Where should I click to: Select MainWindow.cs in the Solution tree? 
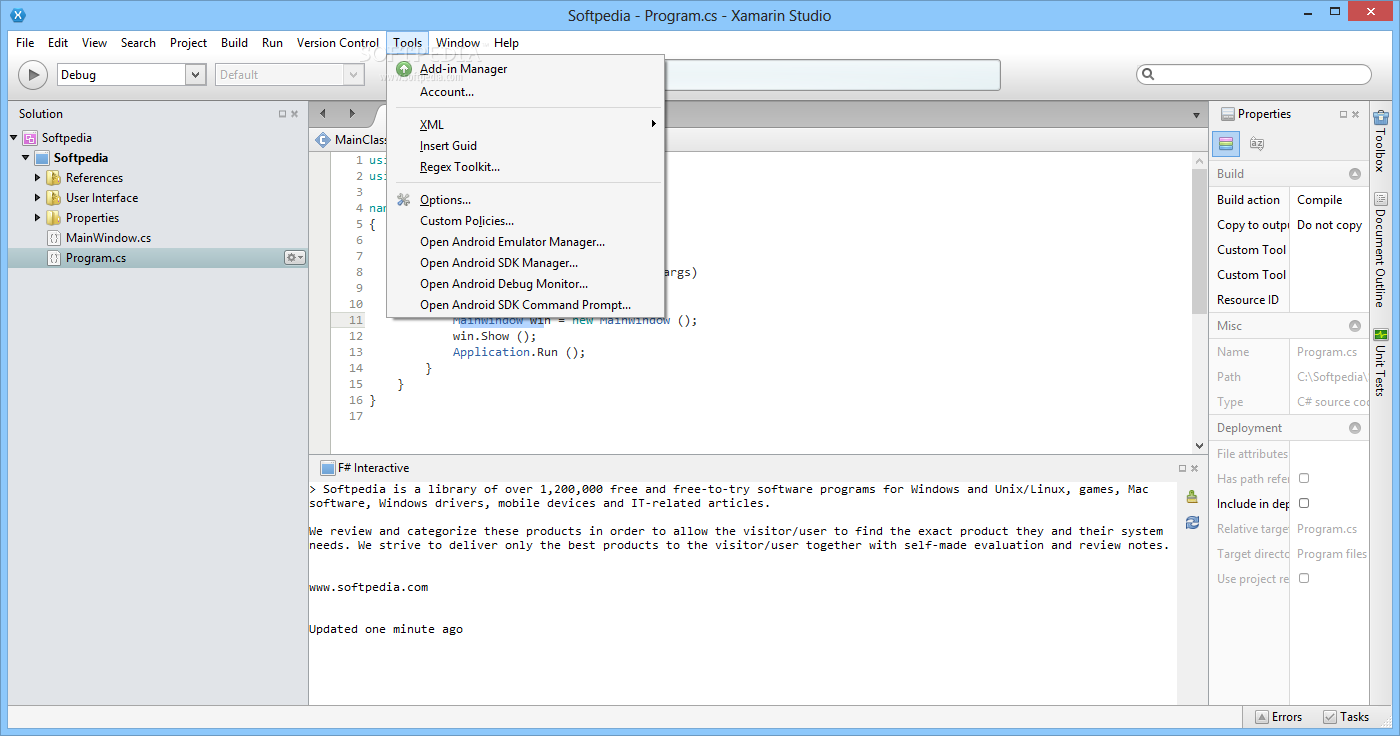[108, 238]
